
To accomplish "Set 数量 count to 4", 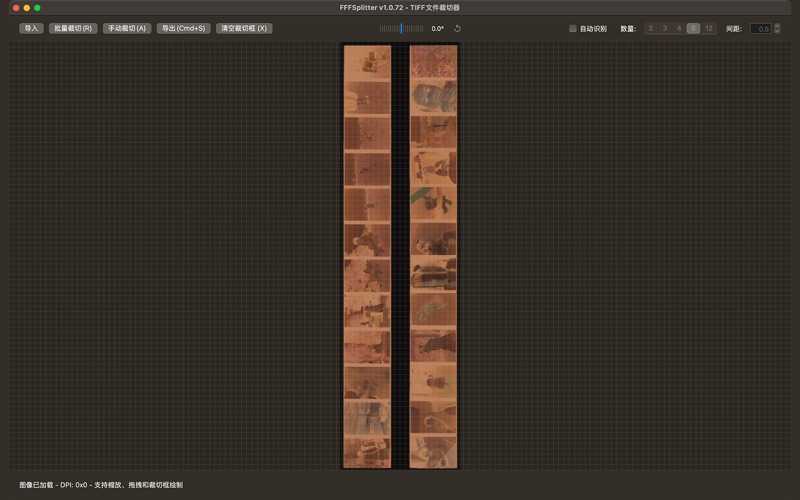I will (679, 29).
